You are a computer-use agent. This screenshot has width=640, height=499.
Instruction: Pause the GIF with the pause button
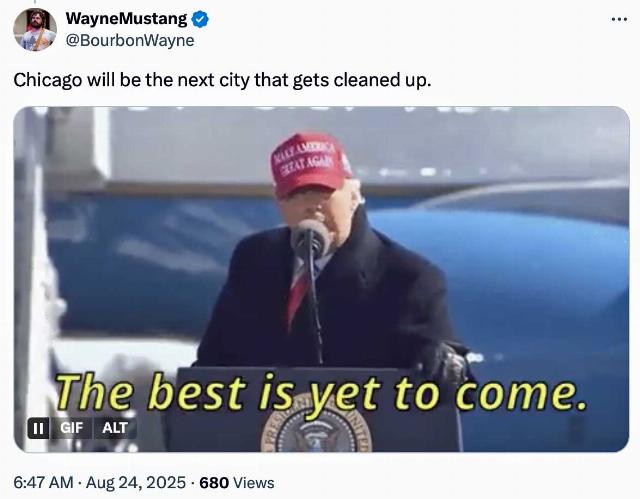coord(38,428)
